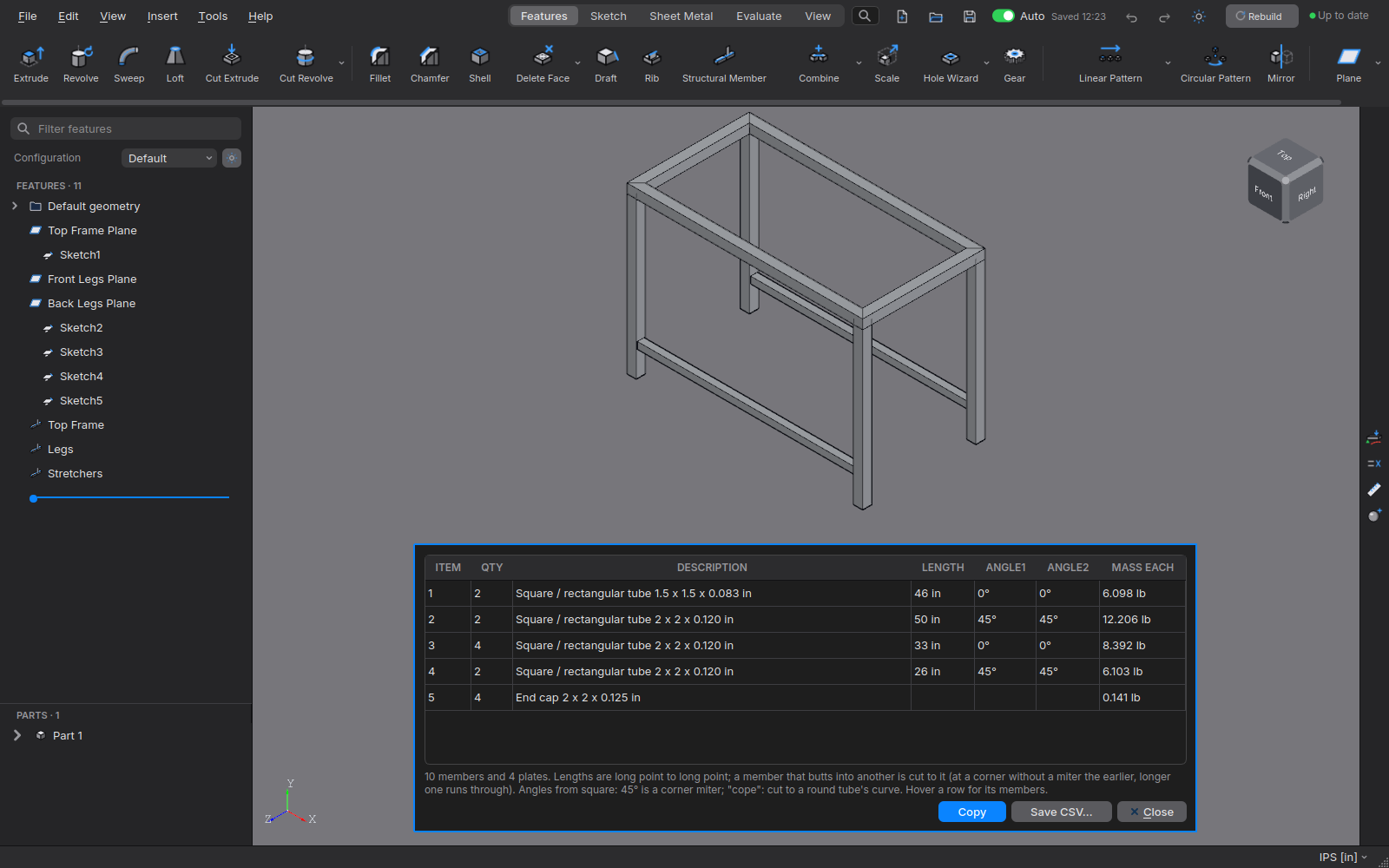The image size is (1389, 868).
Task: Activate the Shell tool
Action: (480, 65)
